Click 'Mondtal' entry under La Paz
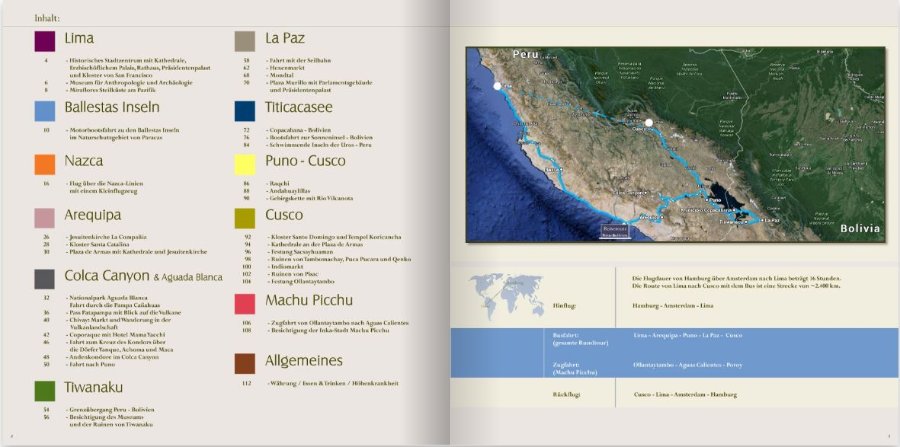This screenshot has height=447, width=900. coord(280,75)
